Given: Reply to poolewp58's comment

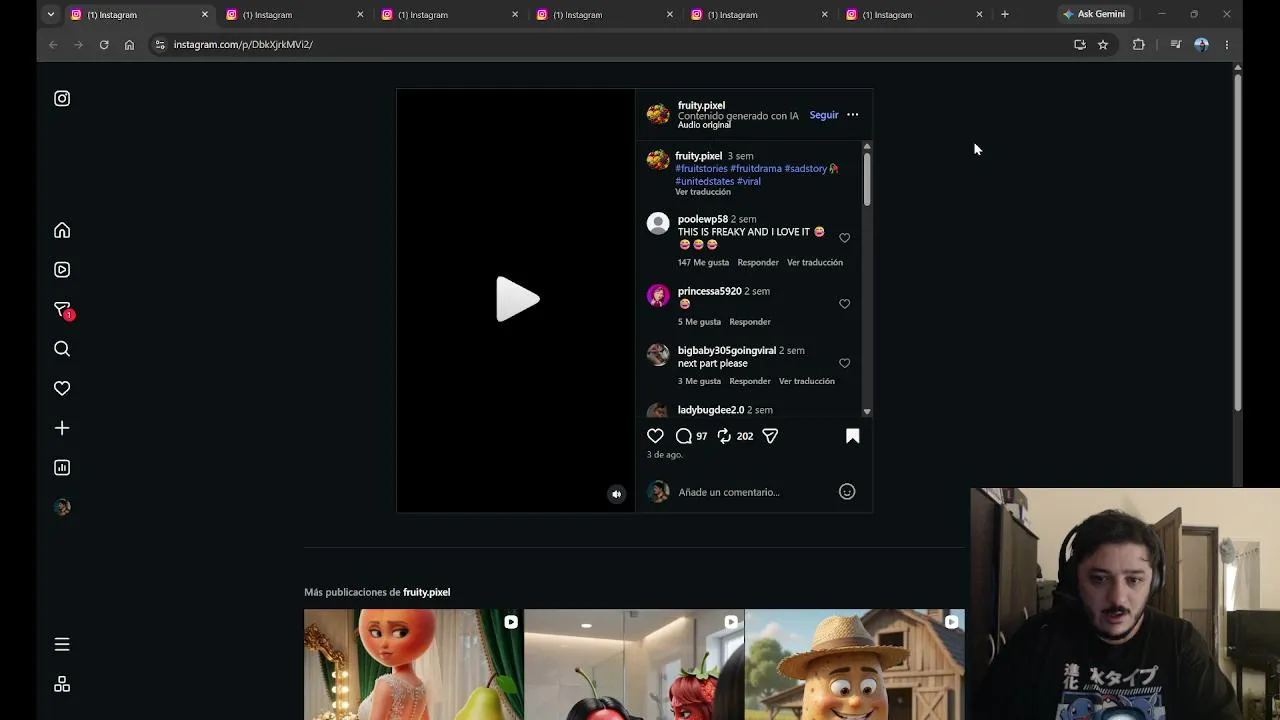Looking at the screenshot, I should click(758, 263).
